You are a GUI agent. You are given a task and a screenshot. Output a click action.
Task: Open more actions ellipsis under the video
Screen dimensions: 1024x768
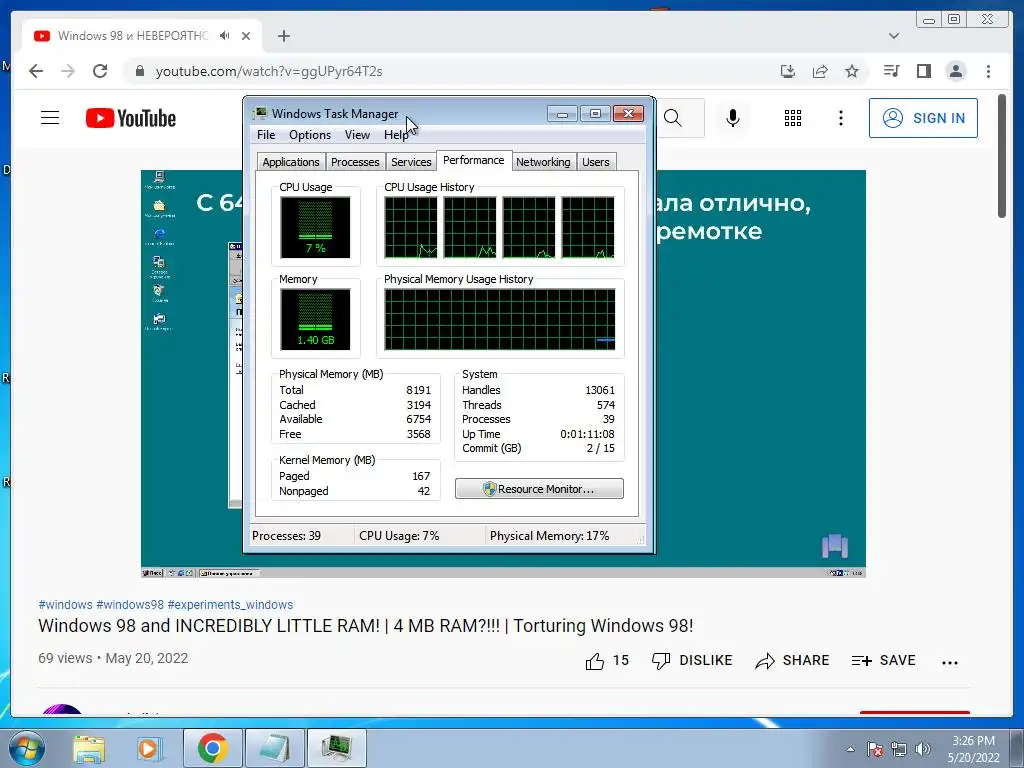950,662
